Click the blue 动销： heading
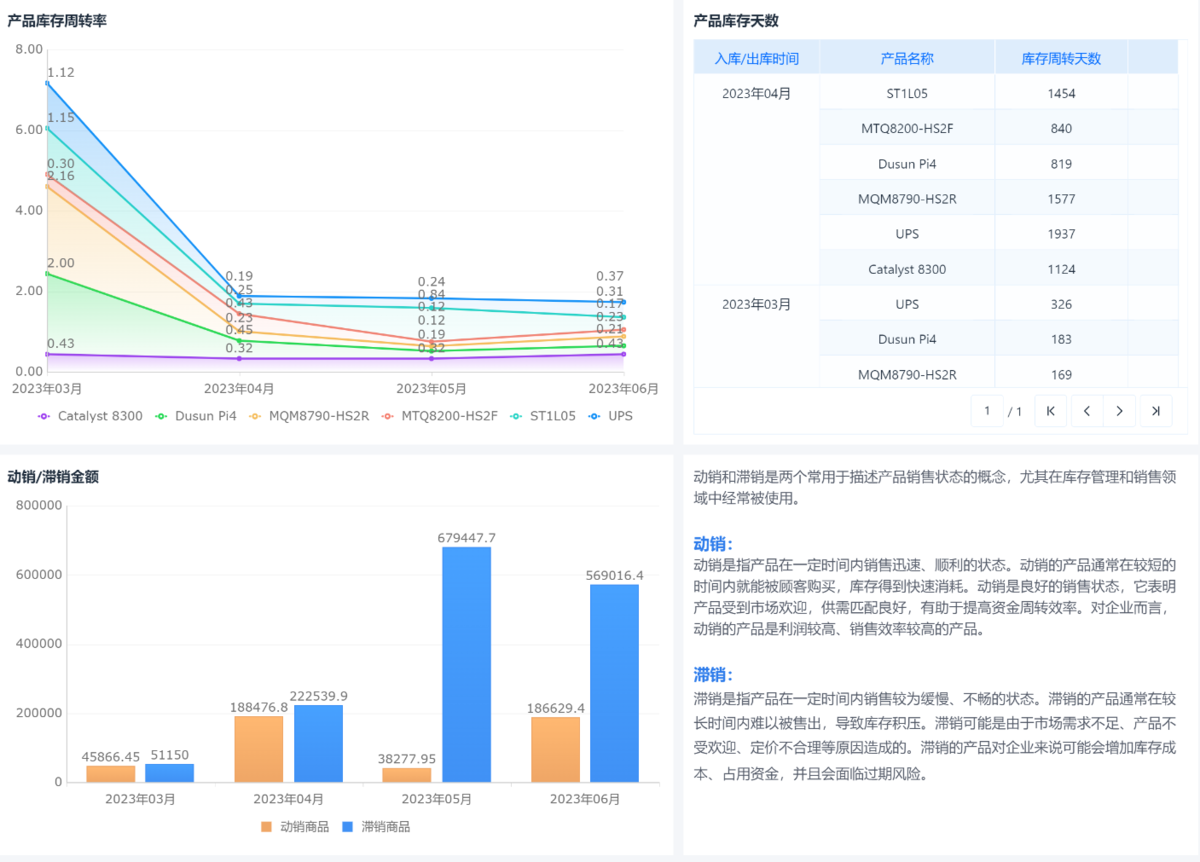This screenshot has width=1200, height=862. pos(714,544)
